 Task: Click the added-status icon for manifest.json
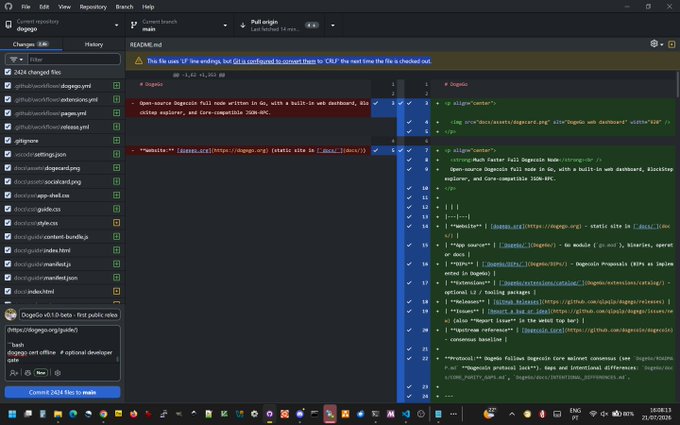tap(117, 278)
